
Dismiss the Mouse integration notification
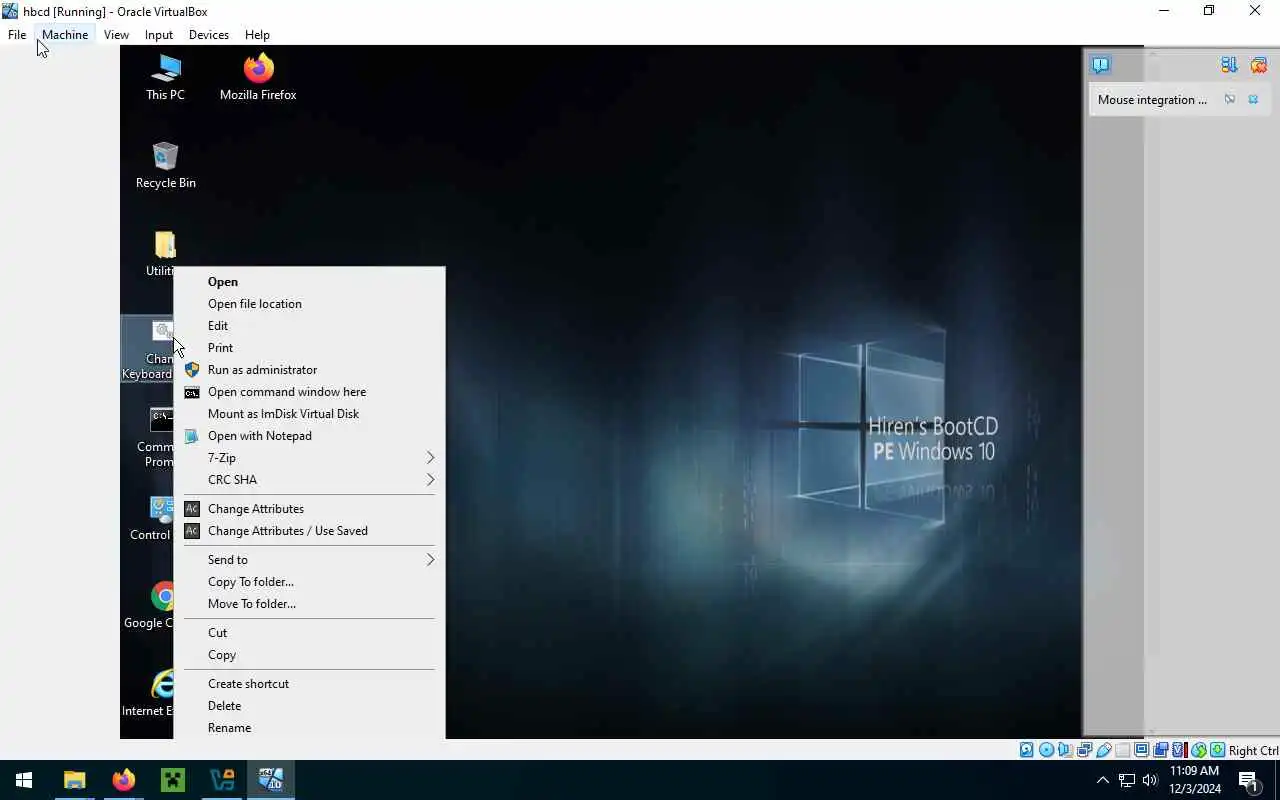pyautogui.click(x=1253, y=99)
